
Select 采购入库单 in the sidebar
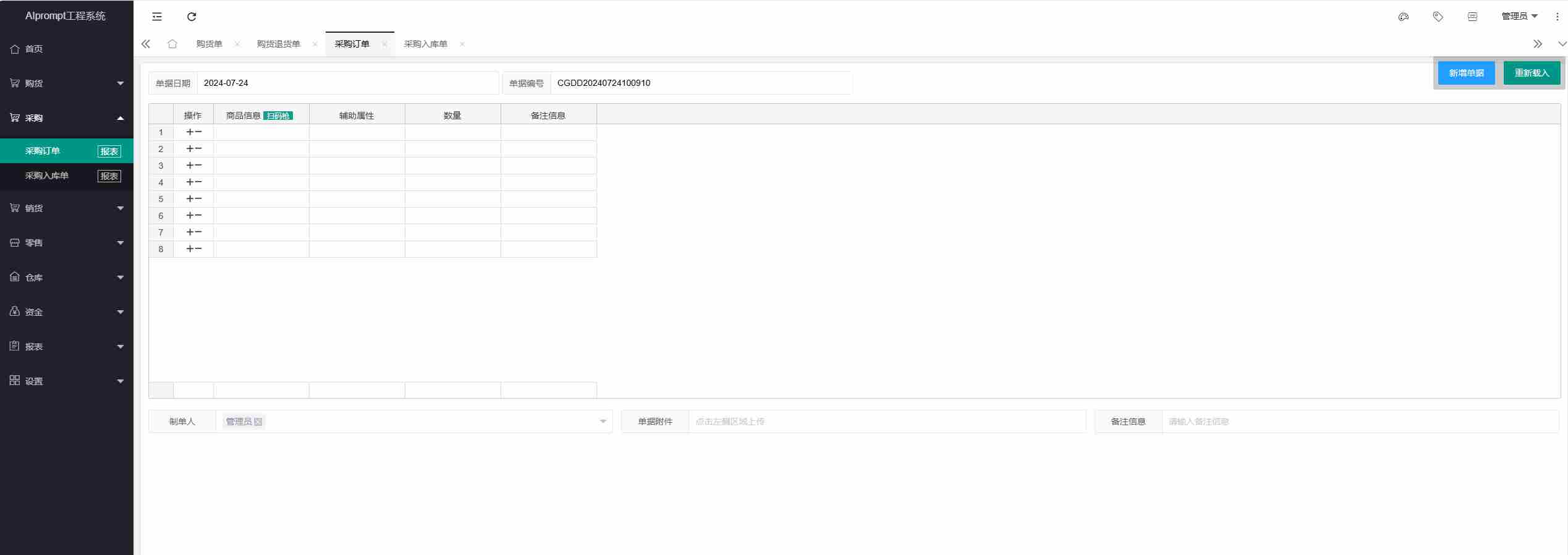coord(47,176)
